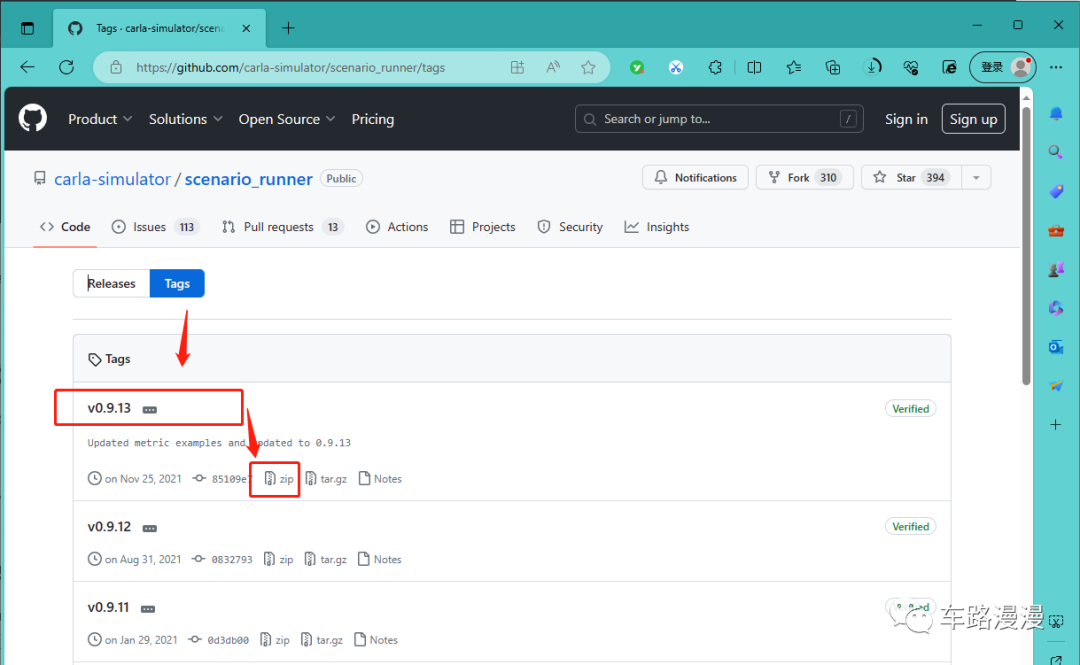
Task: Open a new browser tab
Action: coord(289,28)
